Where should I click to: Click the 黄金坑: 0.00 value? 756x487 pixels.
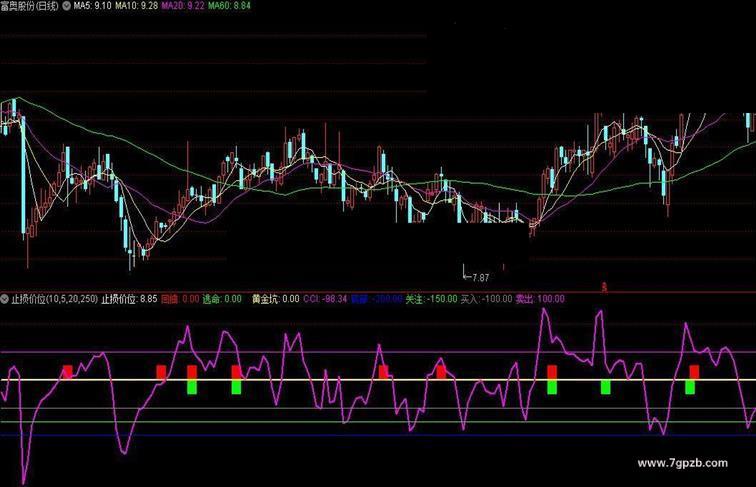(275, 299)
